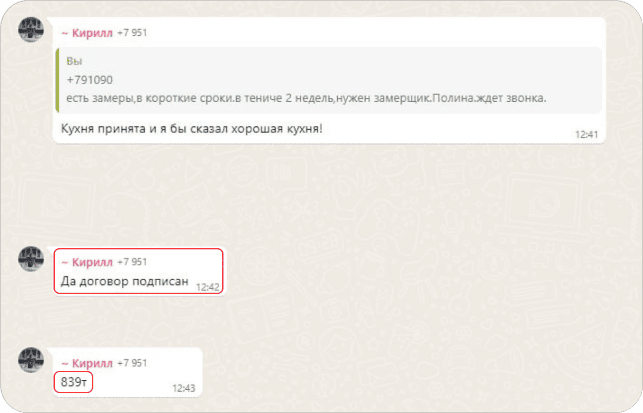Click green bar at left of quoted reply

pos(58,79)
